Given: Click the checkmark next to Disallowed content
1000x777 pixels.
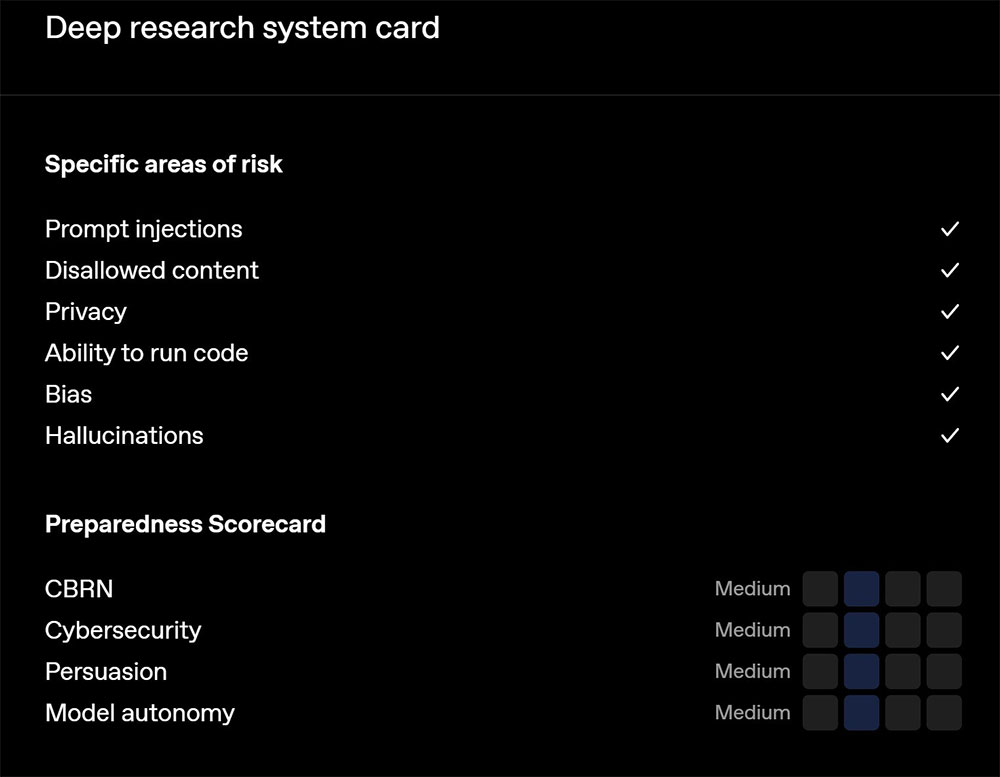Looking at the screenshot, I should (950, 270).
